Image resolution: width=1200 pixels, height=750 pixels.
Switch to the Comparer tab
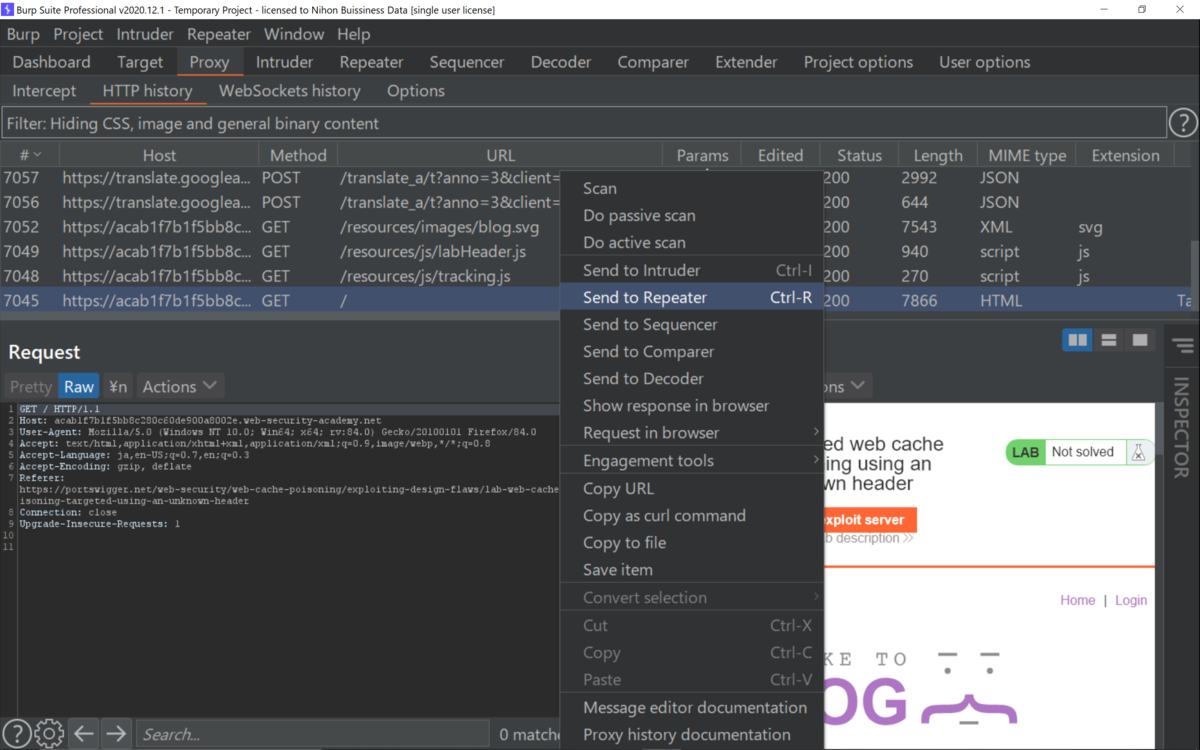653,62
